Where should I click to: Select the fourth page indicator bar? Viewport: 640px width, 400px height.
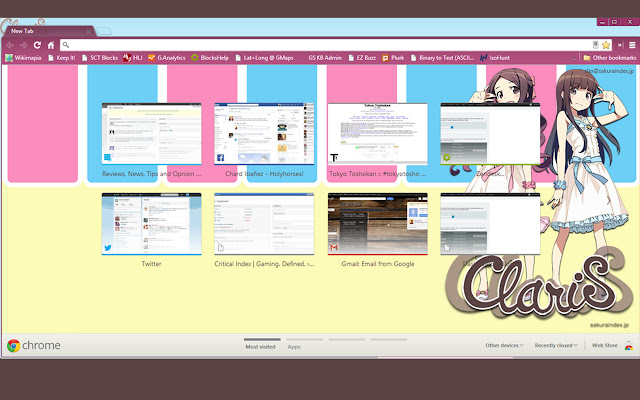pos(389,339)
